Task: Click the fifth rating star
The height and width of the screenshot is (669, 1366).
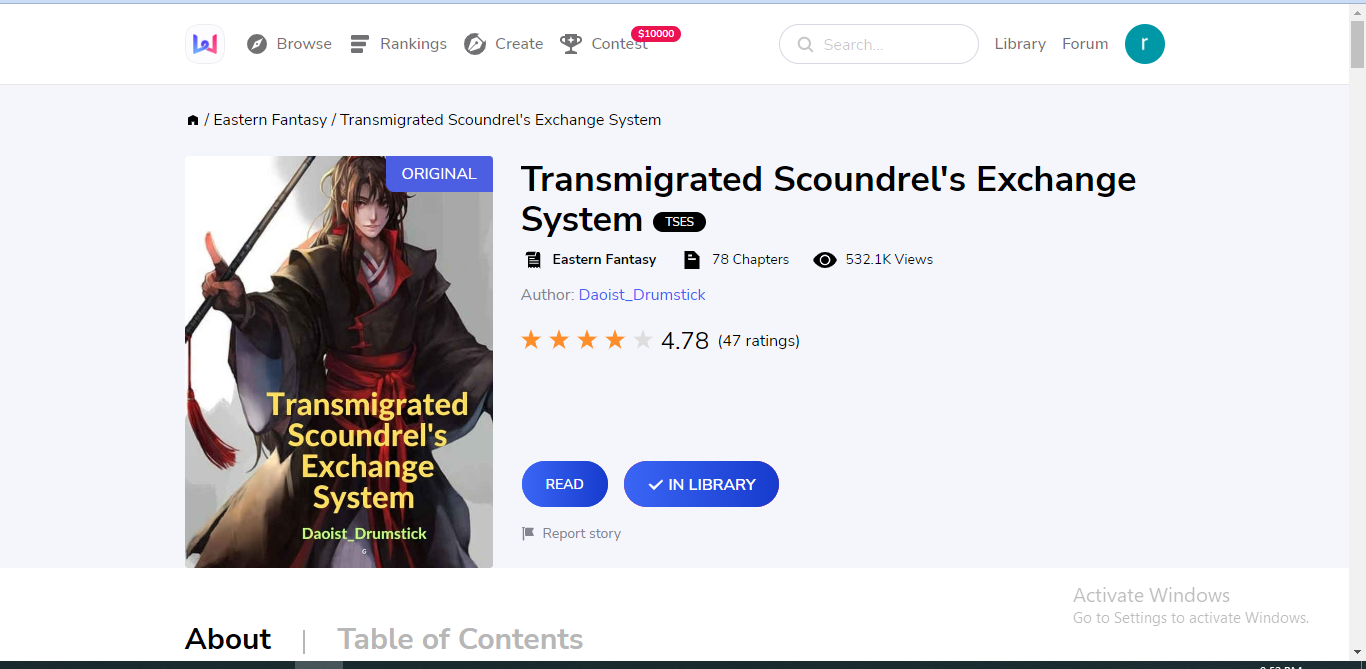Action: coord(643,341)
